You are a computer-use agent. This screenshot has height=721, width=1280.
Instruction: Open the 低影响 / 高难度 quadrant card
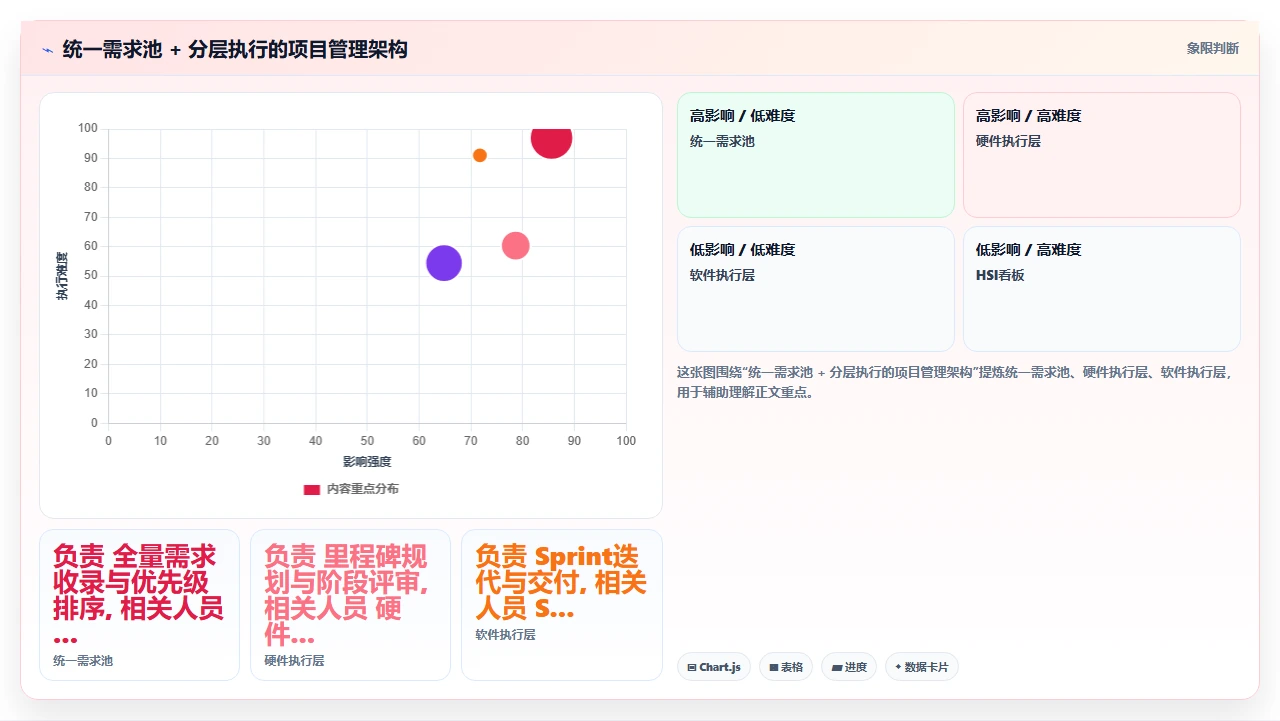click(1101, 289)
